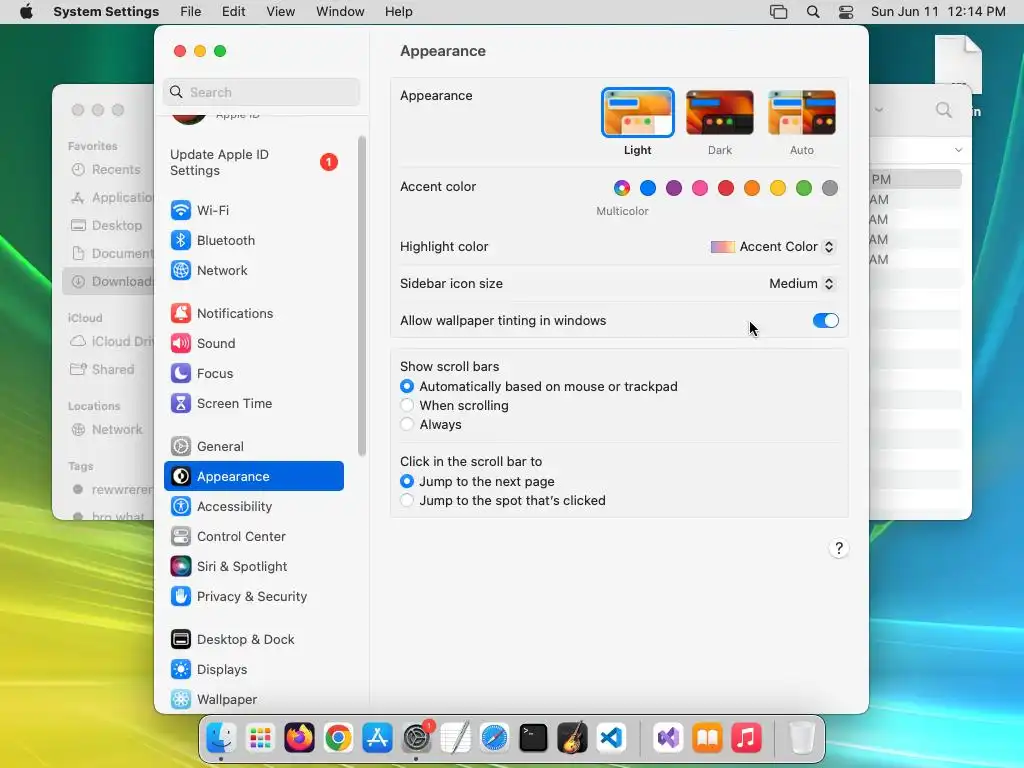Open Wi-Fi settings in sidebar
Screen dimensions: 1024x768
(253, 210)
